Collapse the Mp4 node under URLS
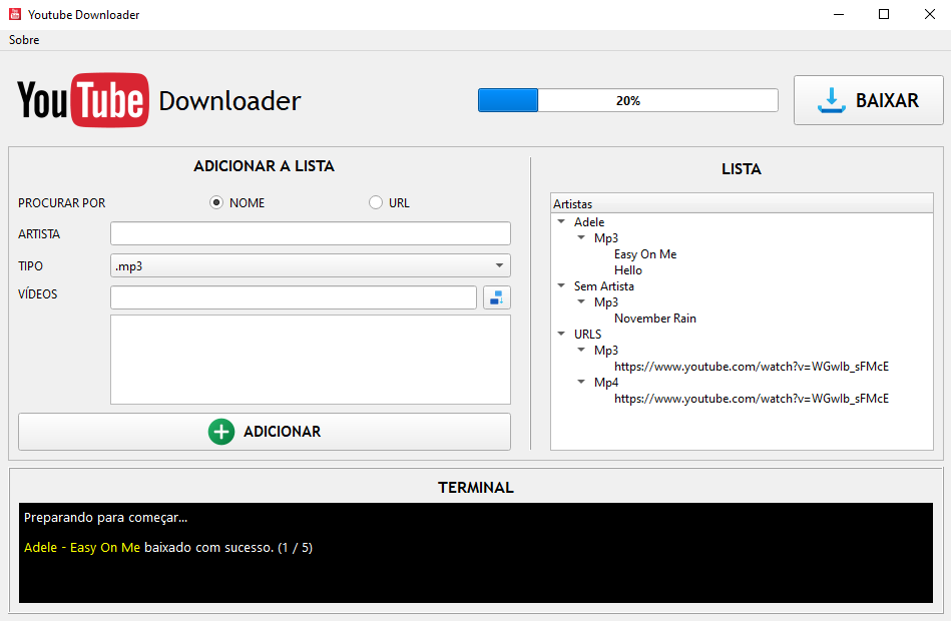This screenshot has width=951, height=623. click(581, 382)
